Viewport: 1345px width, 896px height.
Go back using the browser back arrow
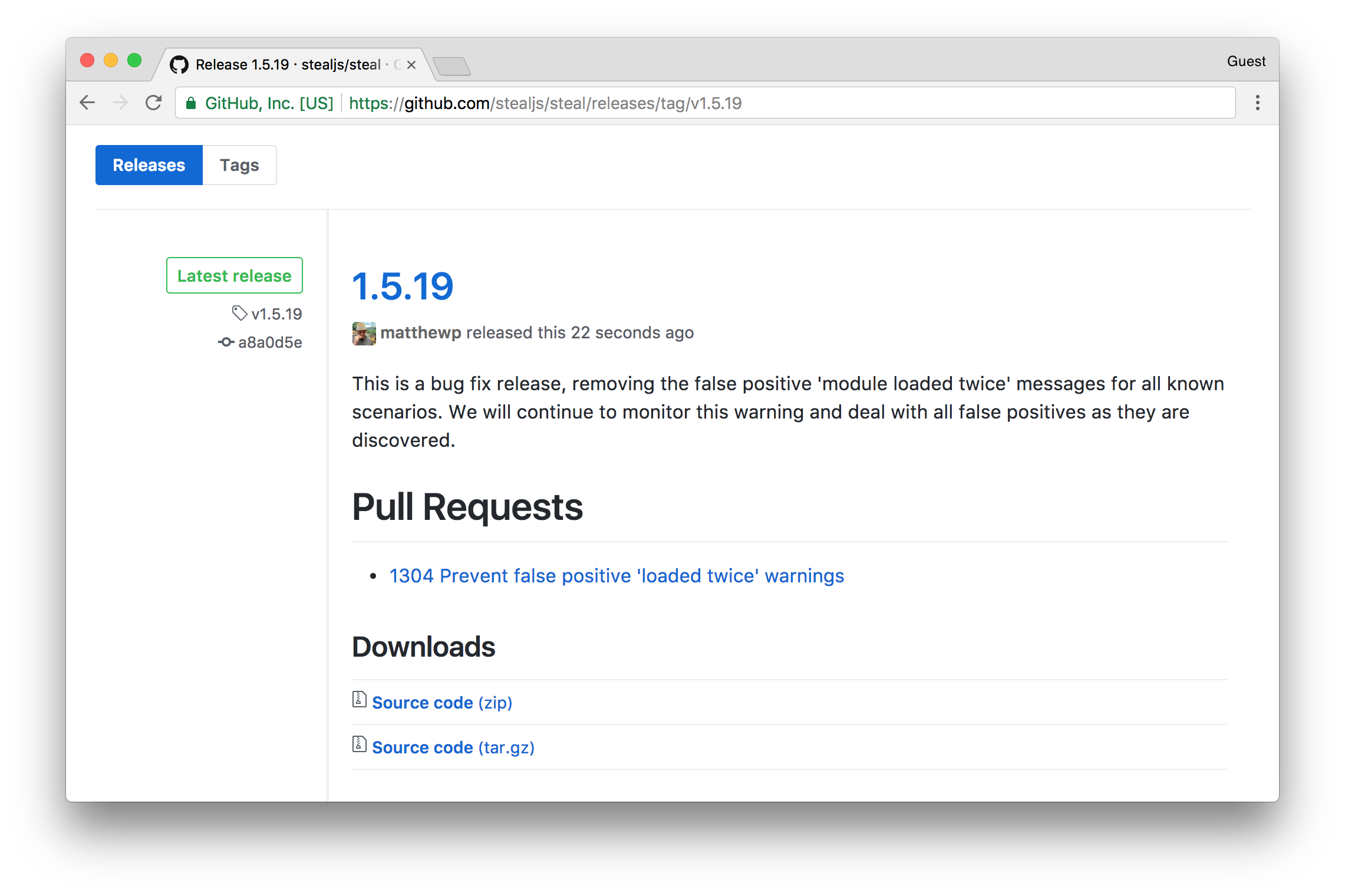tap(87, 103)
